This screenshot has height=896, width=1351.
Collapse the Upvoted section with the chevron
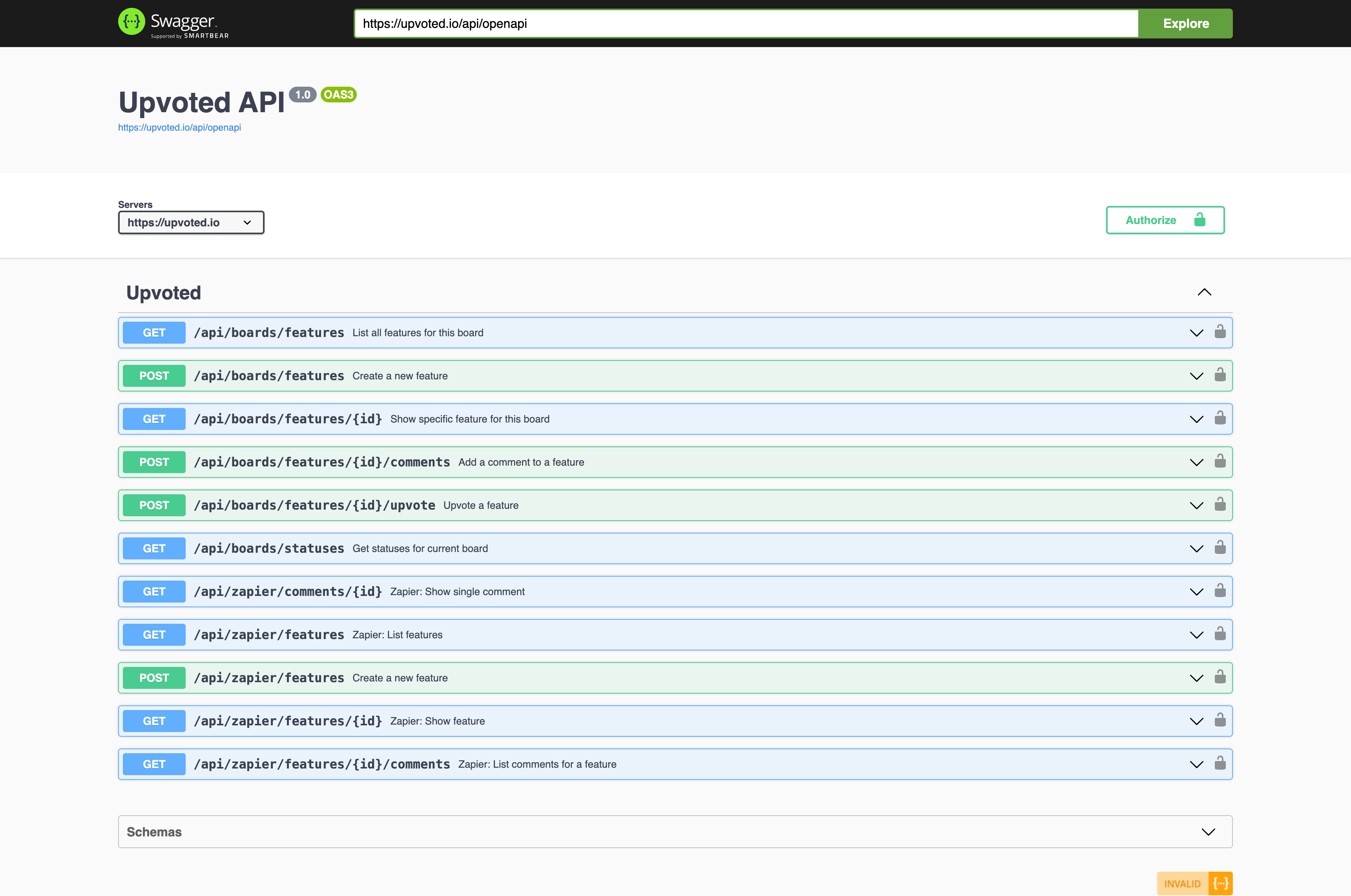[x=1204, y=293]
